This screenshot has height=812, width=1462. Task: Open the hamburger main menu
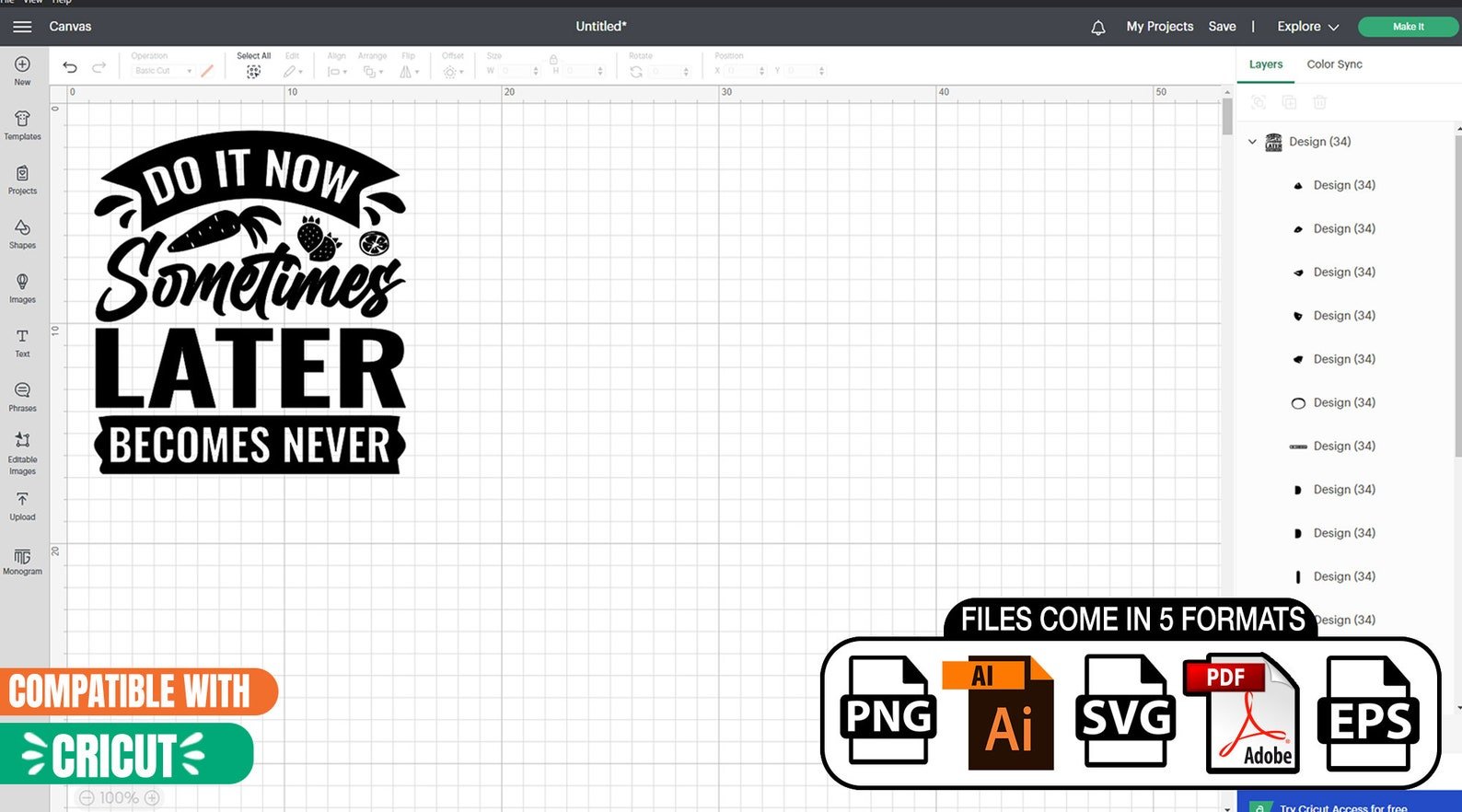(x=22, y=27)
